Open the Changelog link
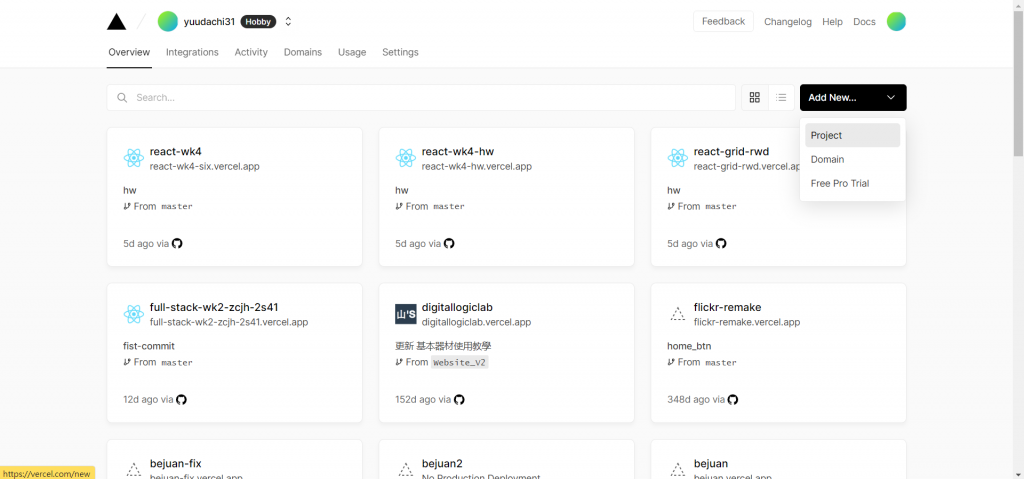This screenshot has width=1024, height=479. [788, 22]
